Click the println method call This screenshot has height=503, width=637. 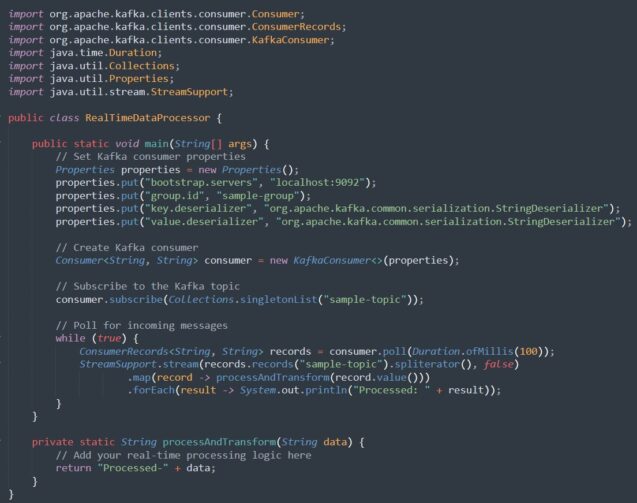(x=326, y=390)
